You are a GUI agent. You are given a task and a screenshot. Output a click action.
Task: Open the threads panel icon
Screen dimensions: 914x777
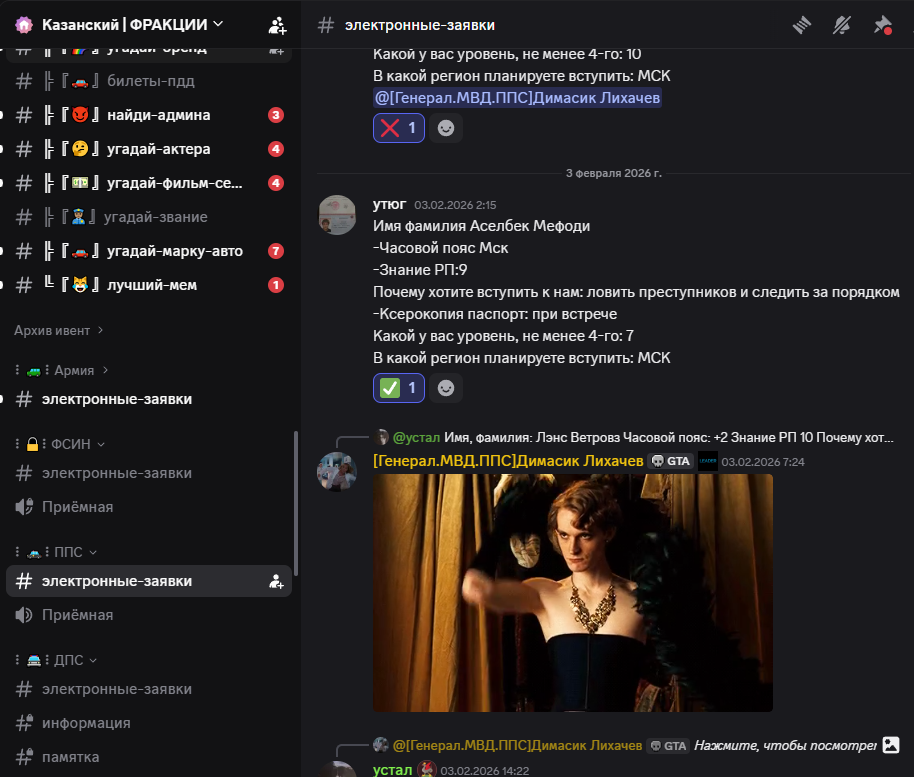click(x=801, y=25)
